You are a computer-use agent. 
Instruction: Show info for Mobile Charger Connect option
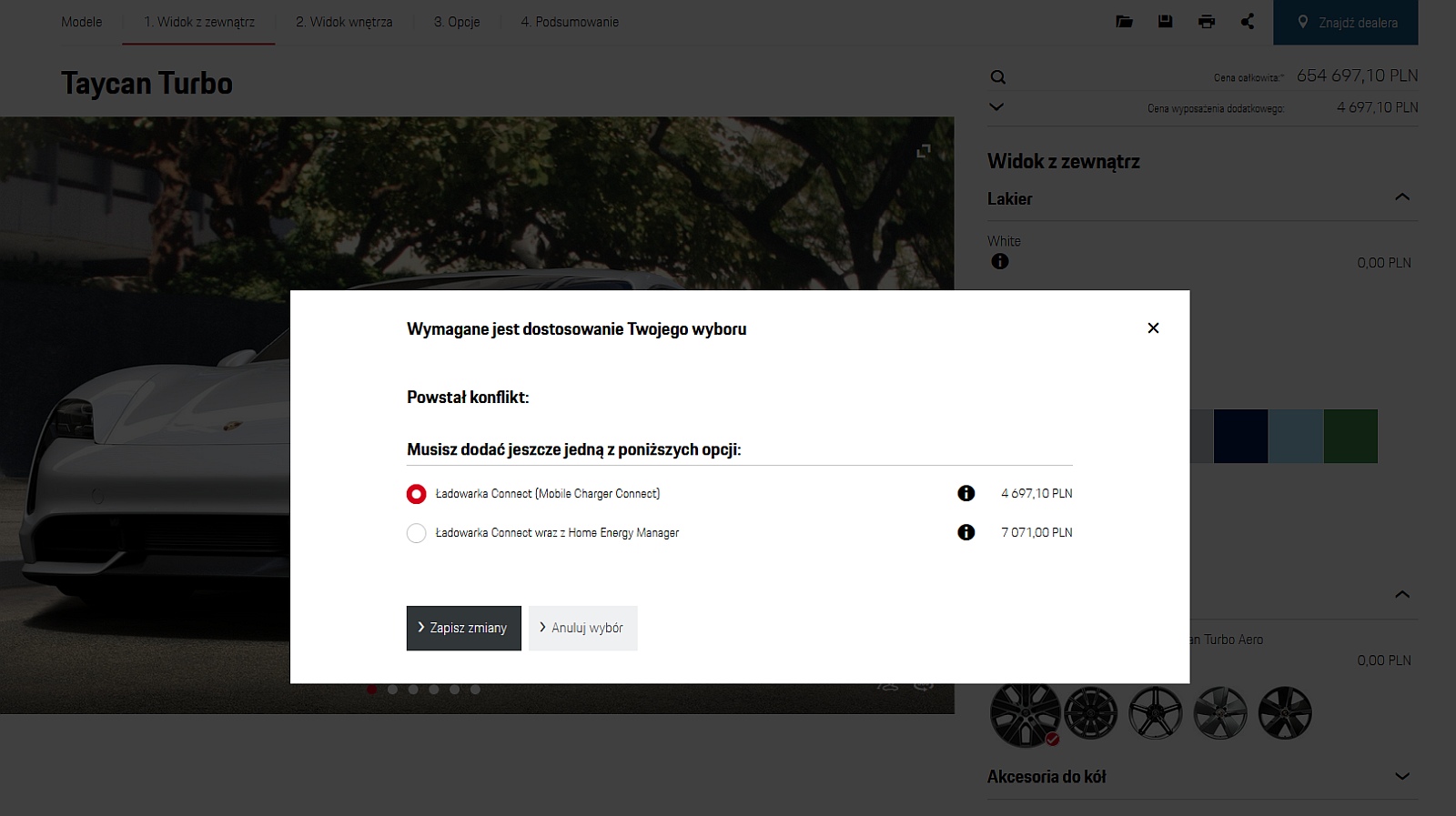tap(966, 493)
